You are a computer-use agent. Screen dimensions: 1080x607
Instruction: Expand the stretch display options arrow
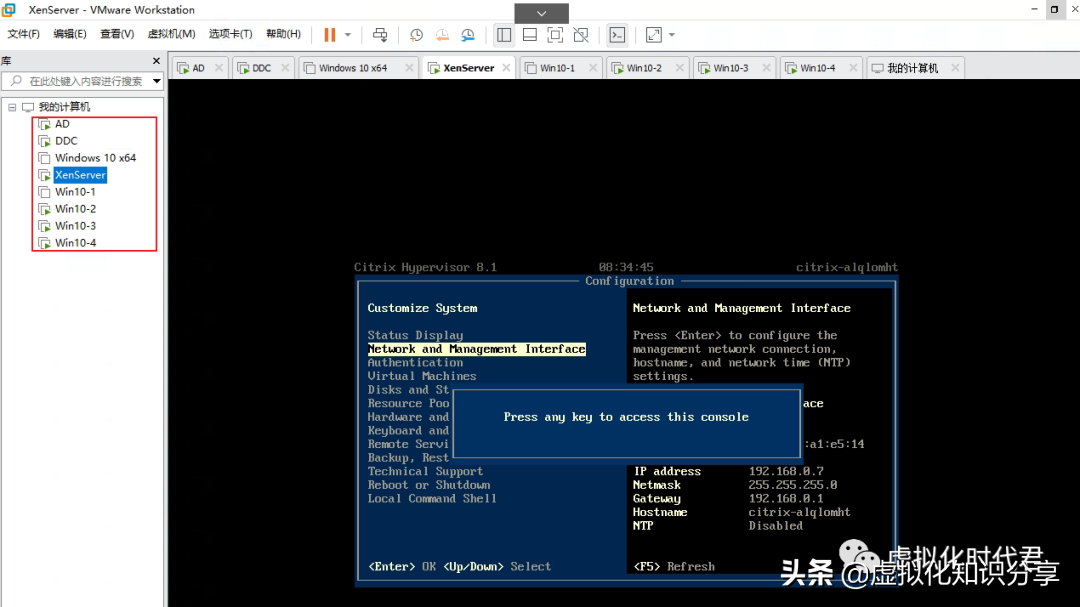point(672,34)
